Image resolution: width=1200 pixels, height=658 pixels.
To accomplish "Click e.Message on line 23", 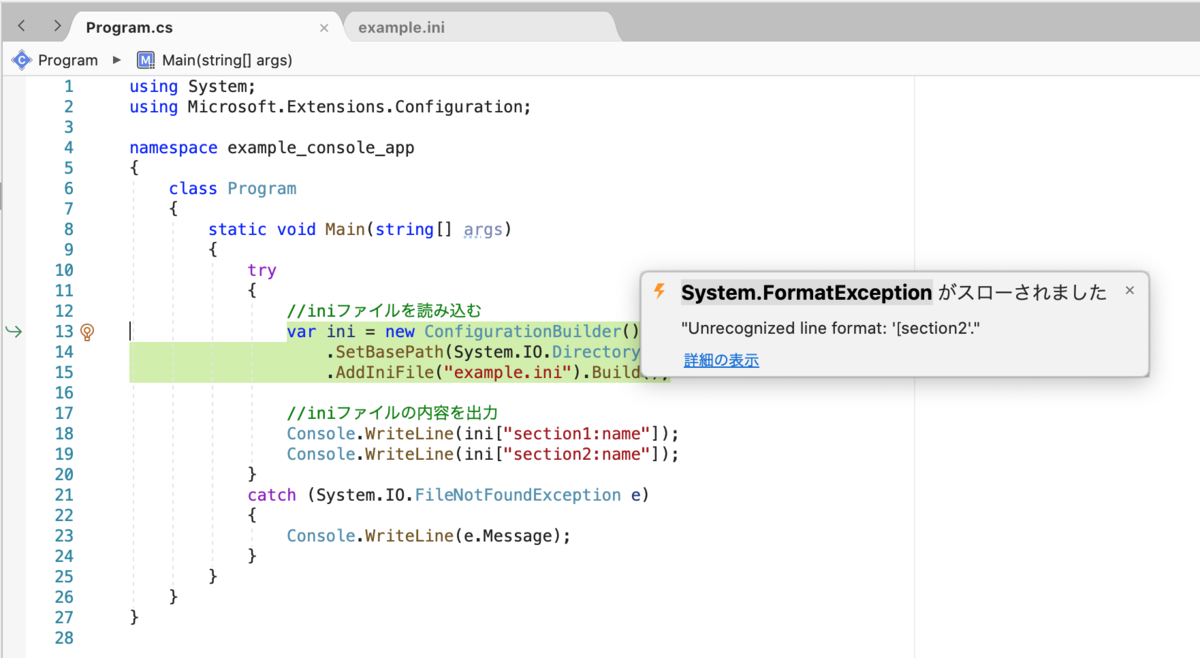I will 509,536.
